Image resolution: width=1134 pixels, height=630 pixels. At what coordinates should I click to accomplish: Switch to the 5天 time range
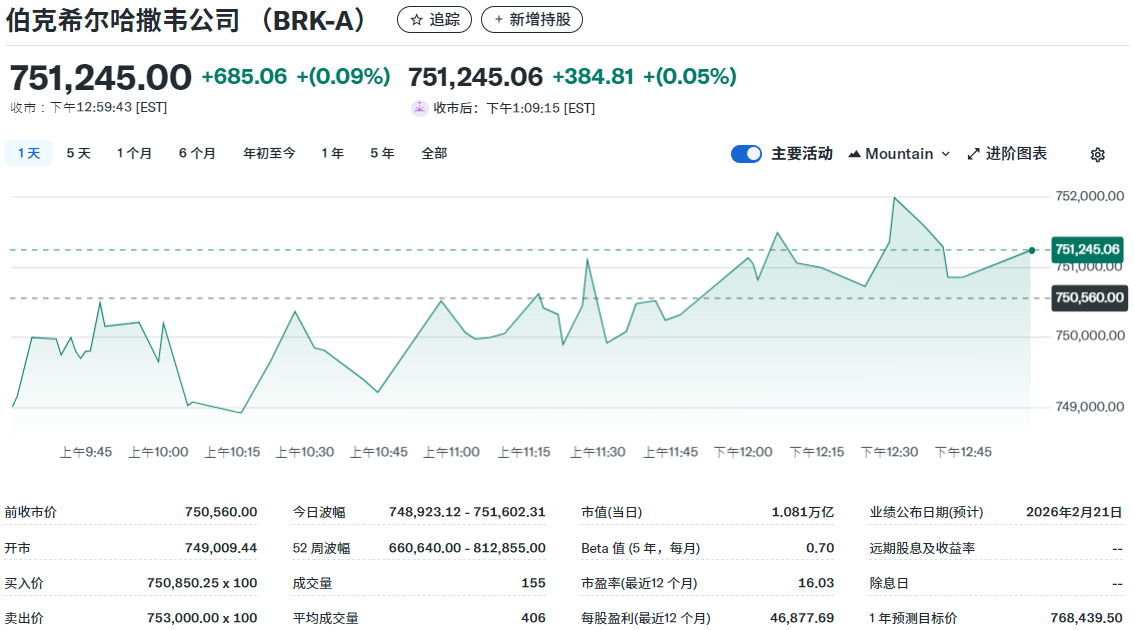click(78, 153)
